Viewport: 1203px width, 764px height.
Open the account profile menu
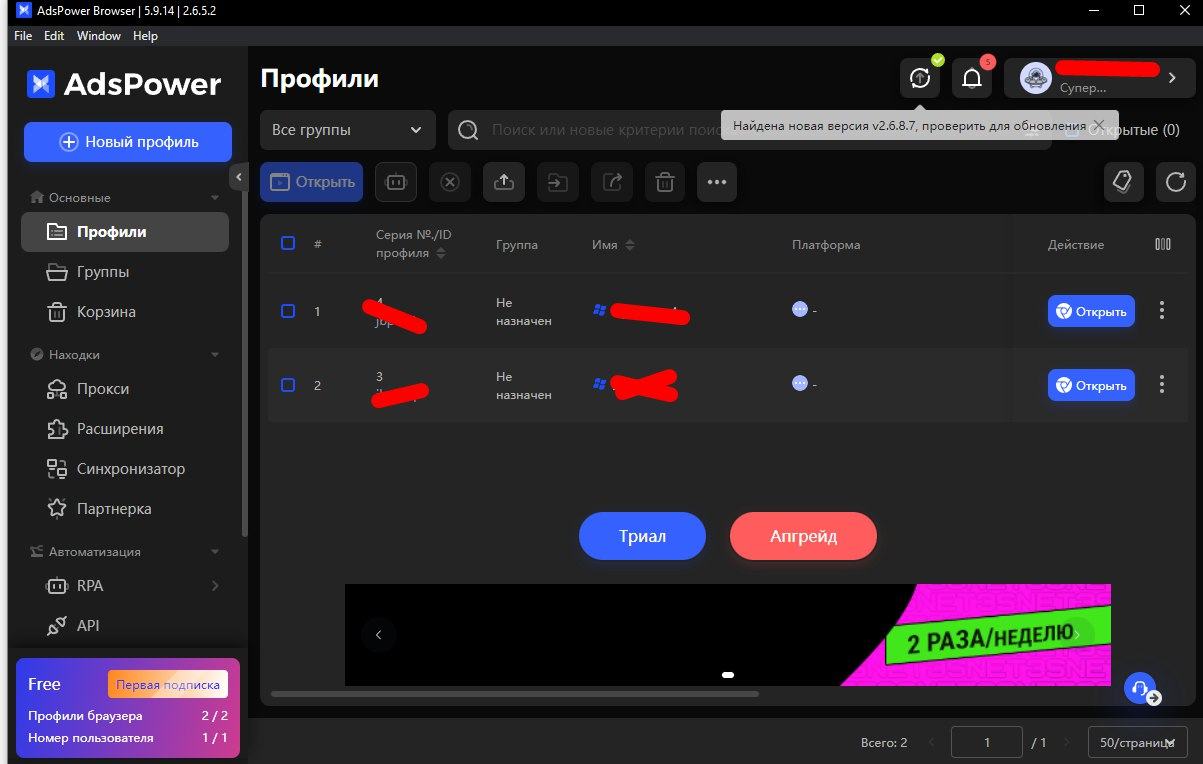[1099, 78]
